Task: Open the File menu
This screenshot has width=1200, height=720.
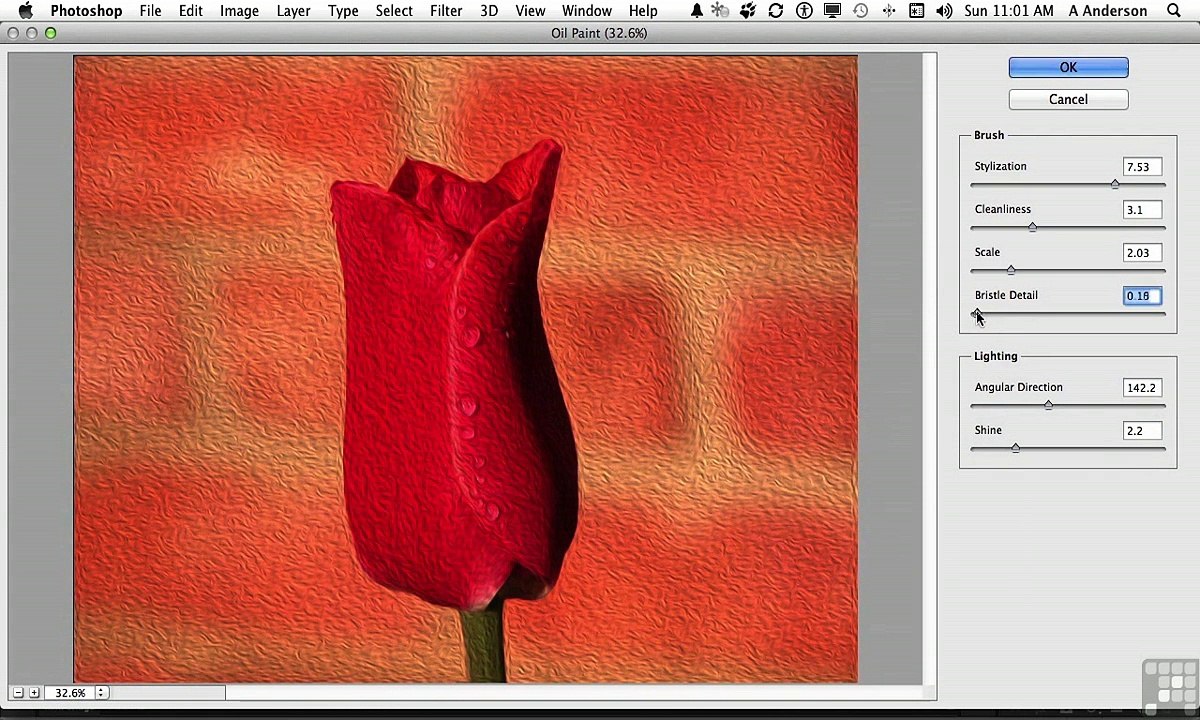Action: [x=150, y=11]
